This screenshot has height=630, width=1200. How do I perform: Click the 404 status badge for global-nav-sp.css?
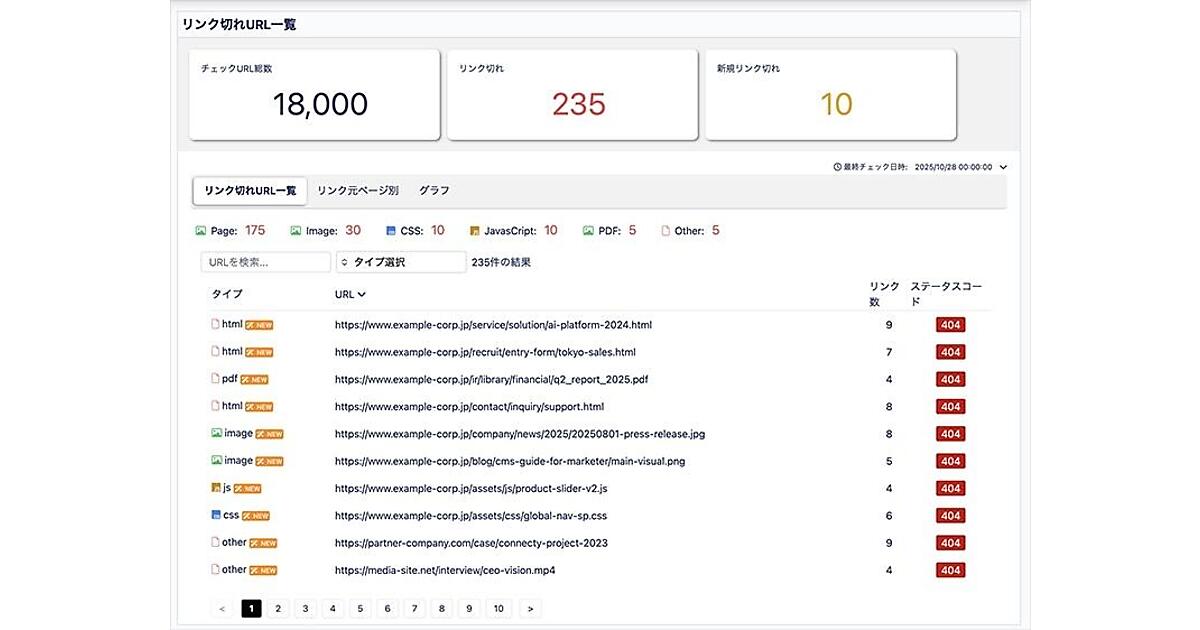pyautogui.click(x=950, y=516)
